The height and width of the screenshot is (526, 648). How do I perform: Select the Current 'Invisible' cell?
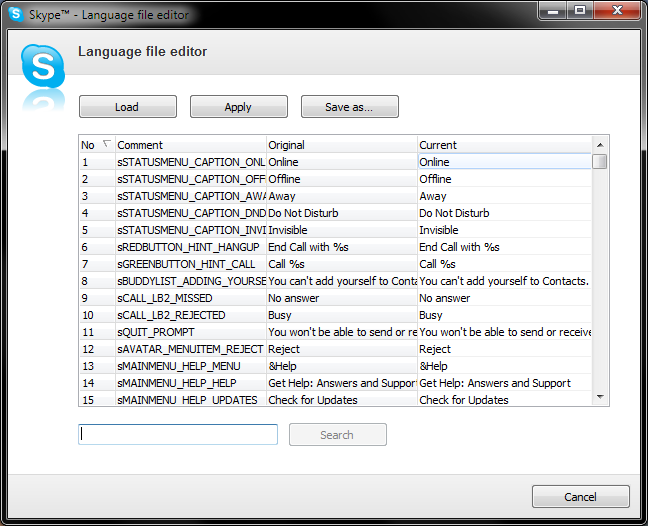click(x=505, y=230)
